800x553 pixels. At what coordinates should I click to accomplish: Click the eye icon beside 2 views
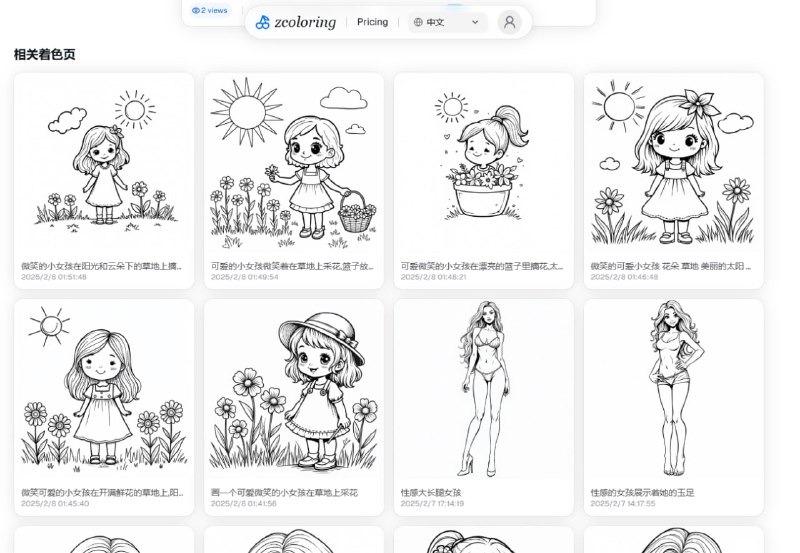coord(196,10)
